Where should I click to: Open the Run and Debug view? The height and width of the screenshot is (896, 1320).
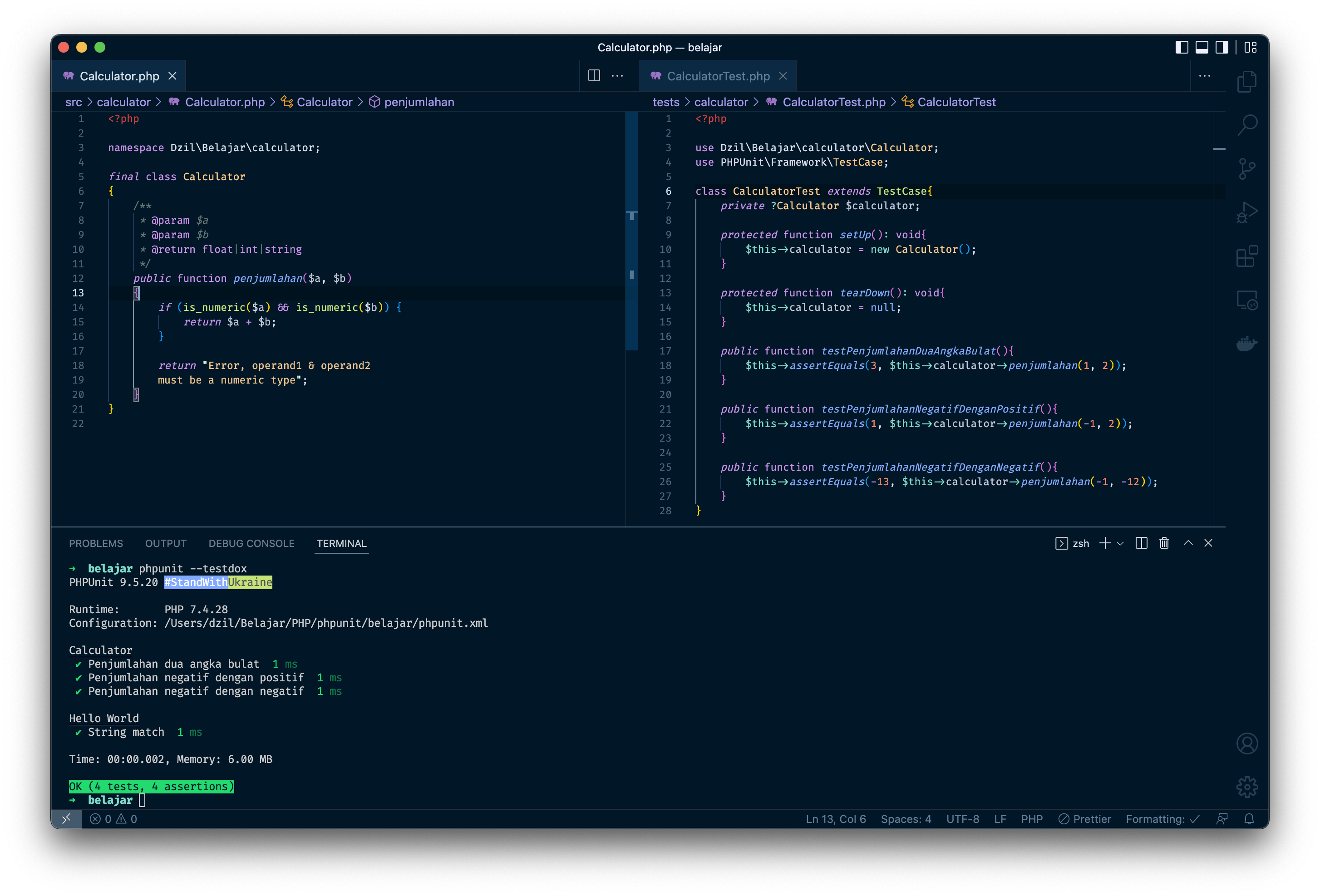pos(1247,213)
